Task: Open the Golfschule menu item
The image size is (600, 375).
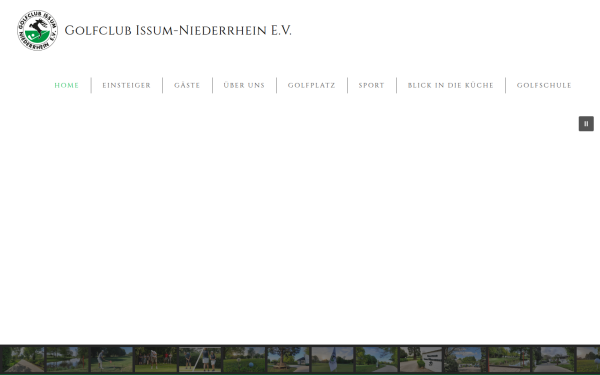Action: pyautogui.click(x=544, y=85)
